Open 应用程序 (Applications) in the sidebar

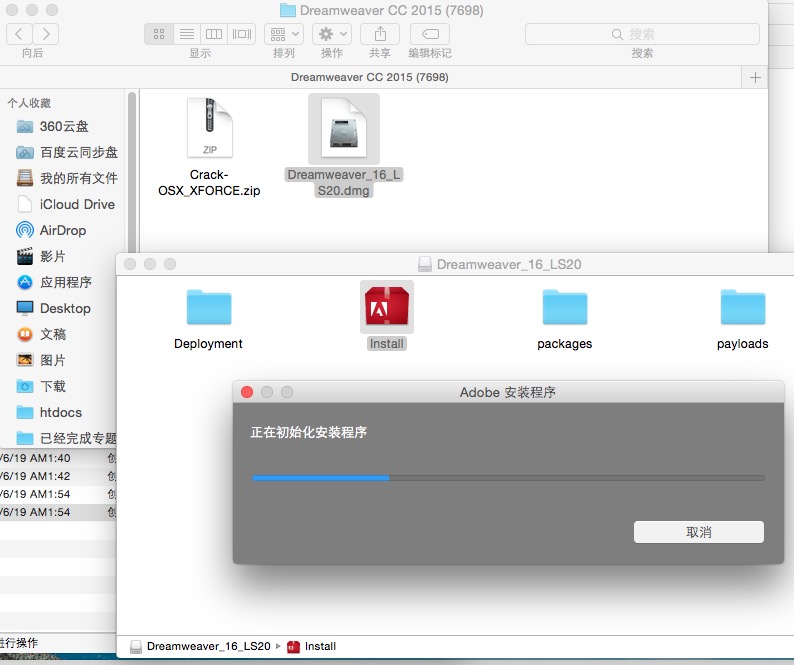(54, 282)
